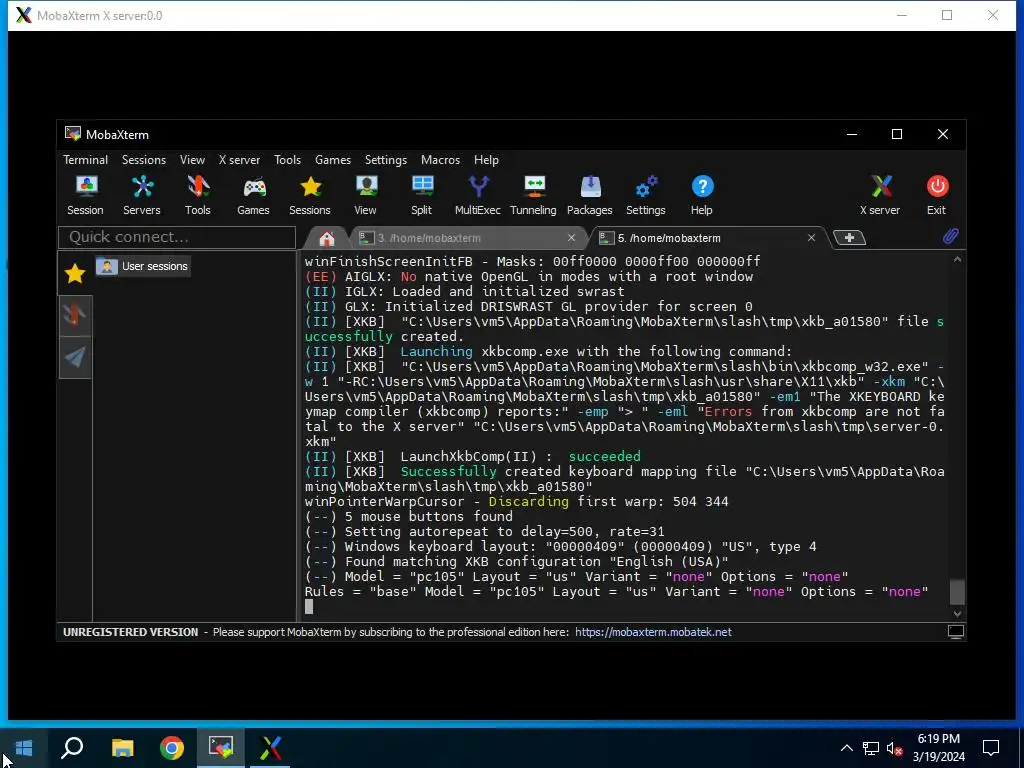Open the notification center icon
Viewport: 1024px width, 768px height.
pyautogui.click(x=991, y=748)
